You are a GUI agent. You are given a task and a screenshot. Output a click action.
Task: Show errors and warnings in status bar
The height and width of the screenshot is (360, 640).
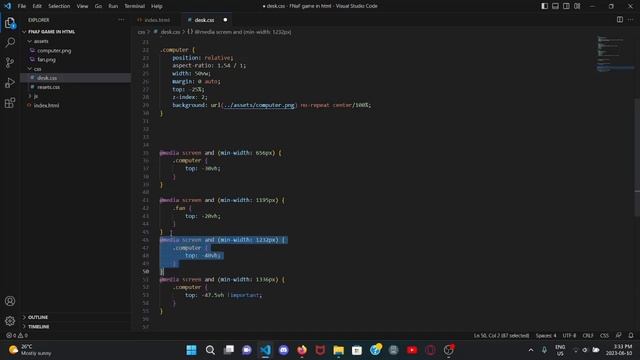click(x=17, y=335)
